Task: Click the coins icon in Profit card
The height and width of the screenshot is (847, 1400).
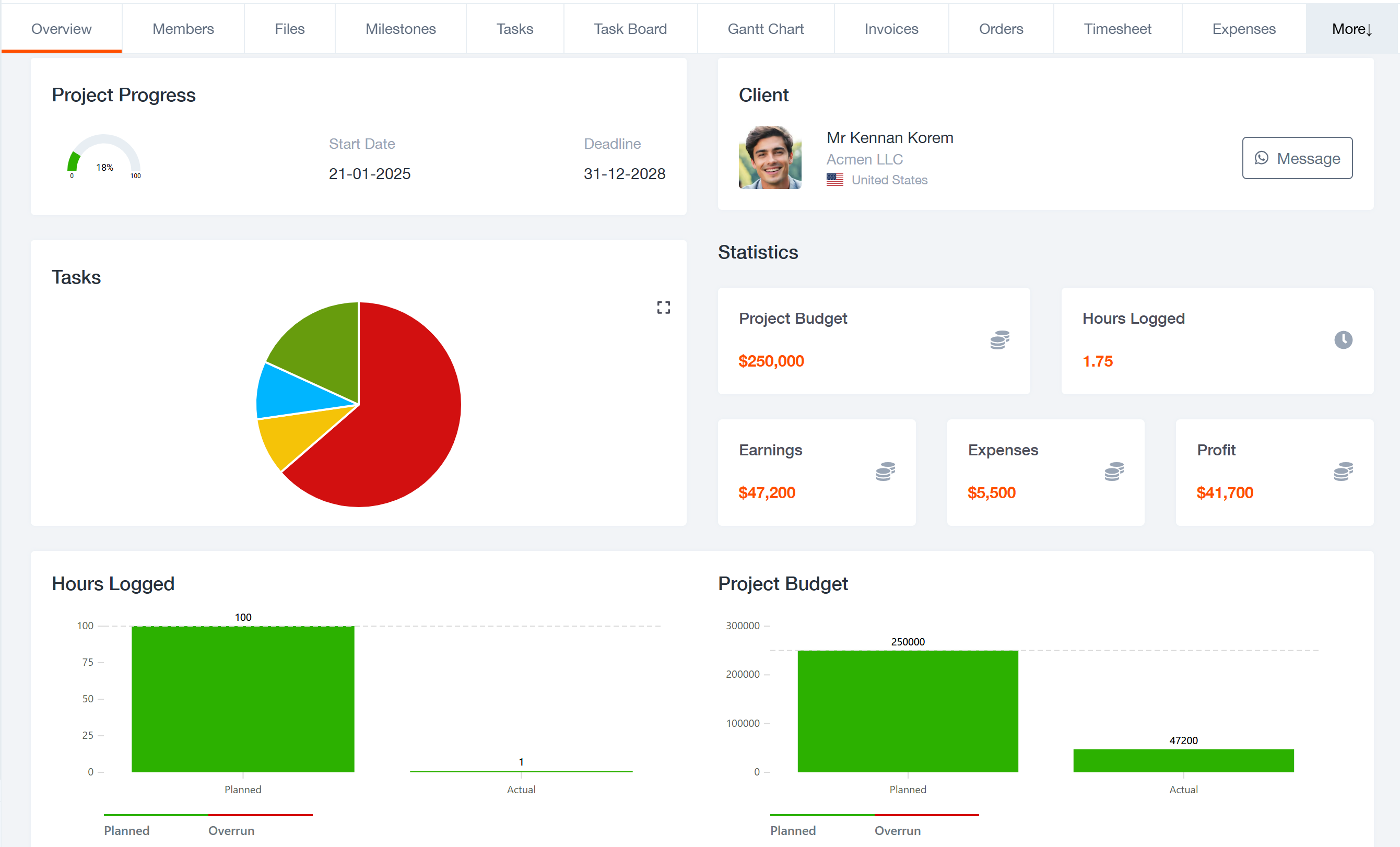Action: tap(1343, 471)
